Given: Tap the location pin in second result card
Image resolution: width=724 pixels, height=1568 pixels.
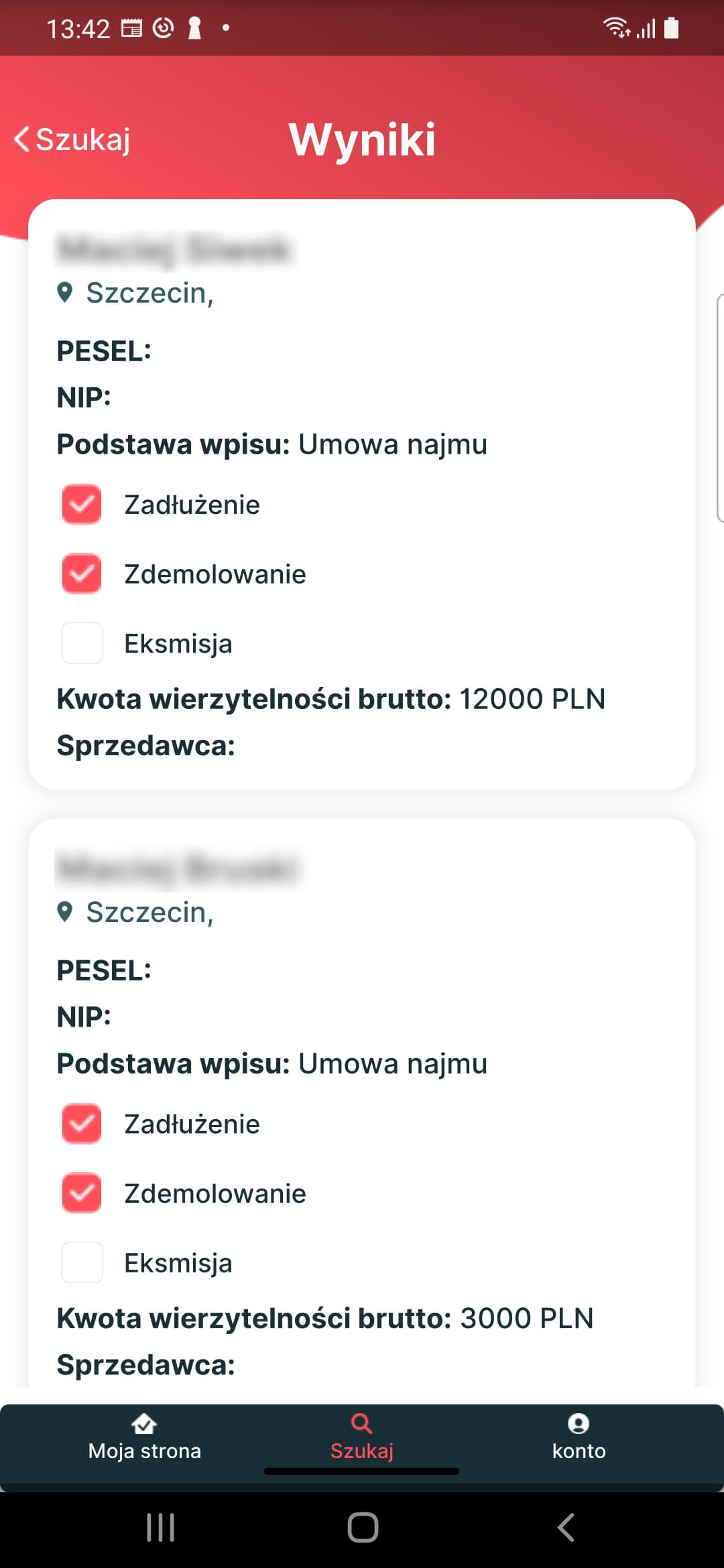Looking at the screenshot, I should coord(65,912).
